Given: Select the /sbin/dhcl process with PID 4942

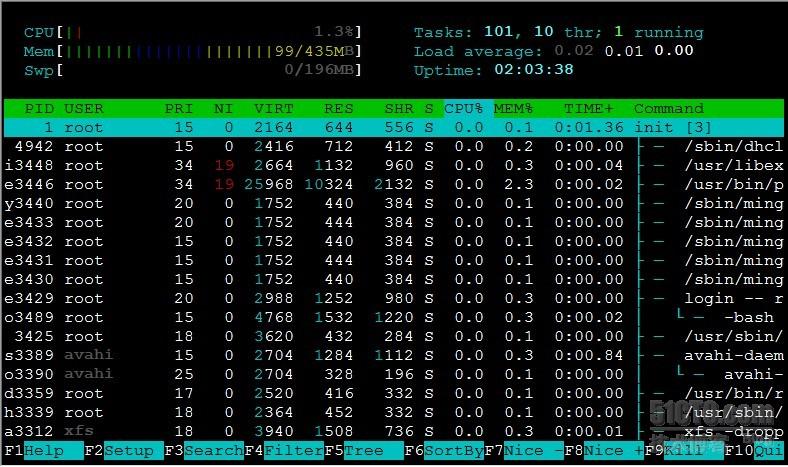Looking at the screenshot, I should click(393, 147).
